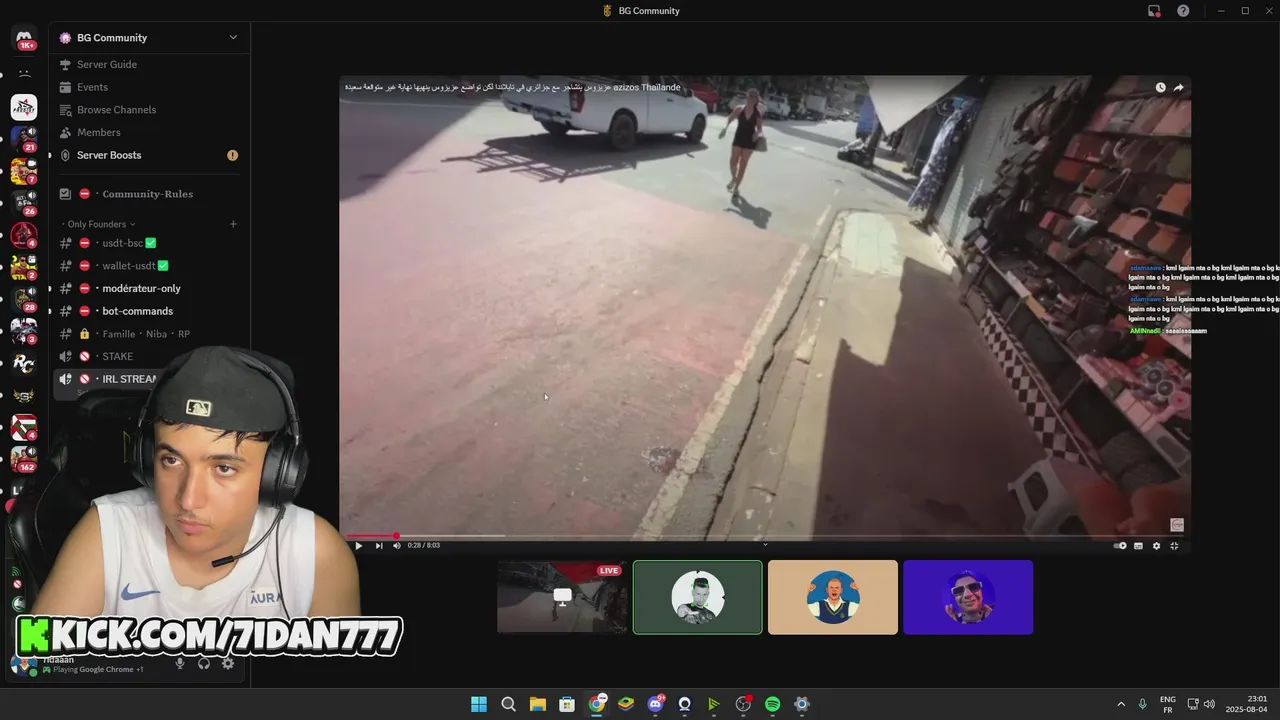Image resolution: width=1280 pixels, height=720 pixels.
Task: Collapse the participants row chevron
Action: [x=765, y=544]
